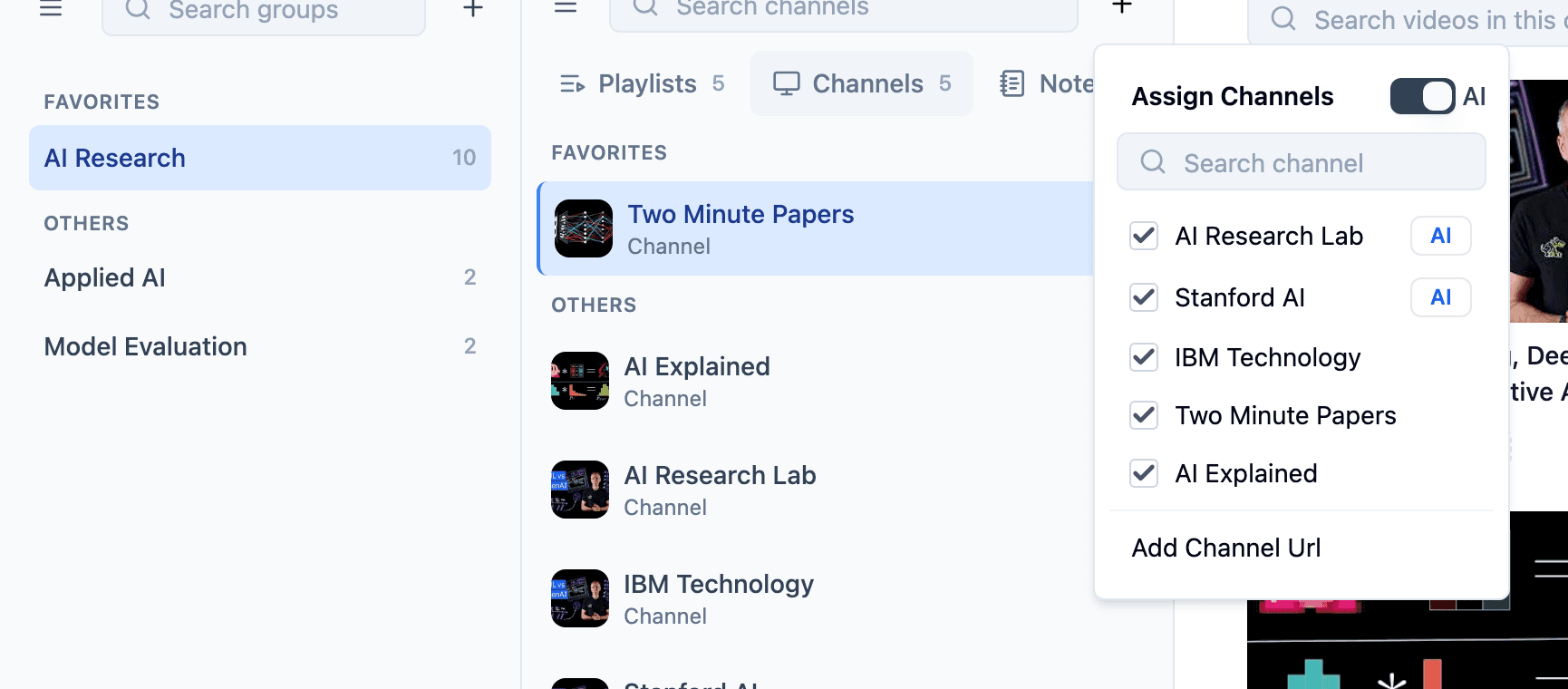The width and height of the screenshot is (1568, 689).
Task: Click the AI badge next to AI Research Lab
Action: [1440, 236]
